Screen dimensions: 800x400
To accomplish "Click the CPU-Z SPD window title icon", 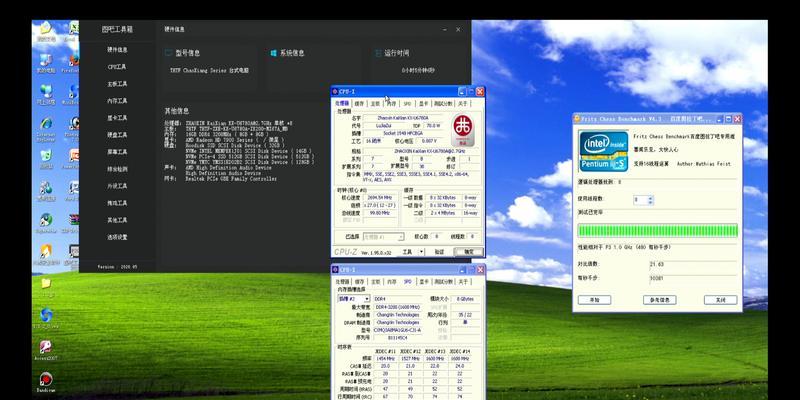I will tap(335, 269).
